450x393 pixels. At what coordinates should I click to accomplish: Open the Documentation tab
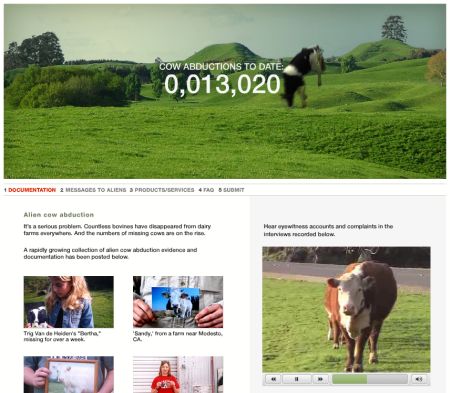tap(30, 190)
